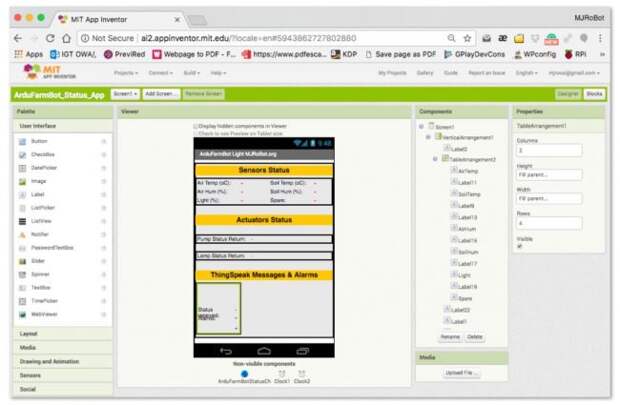620x405 pixels.
Task: Select the Image palette icon
Action: 23,182
